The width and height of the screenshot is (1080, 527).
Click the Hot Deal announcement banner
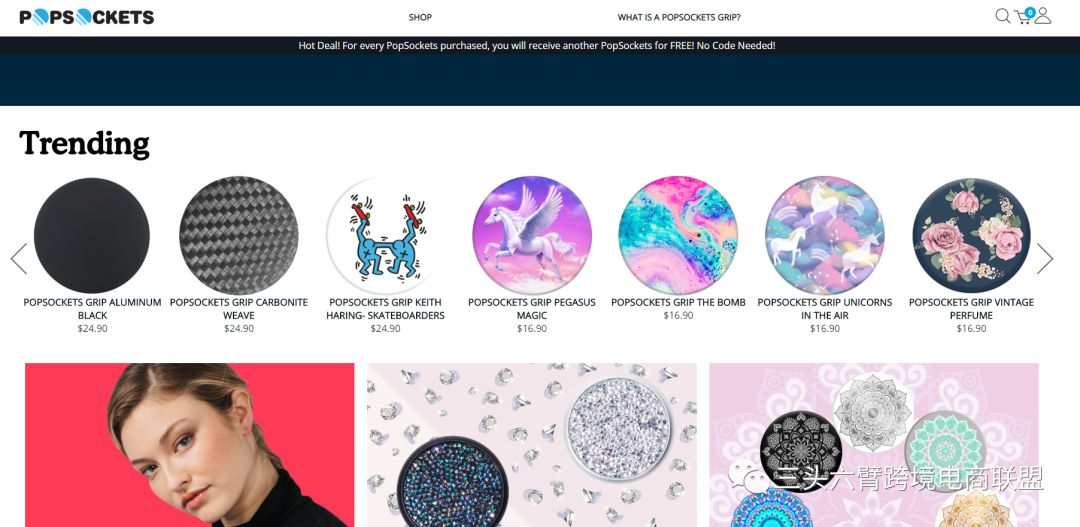click(x=537, y=45)
